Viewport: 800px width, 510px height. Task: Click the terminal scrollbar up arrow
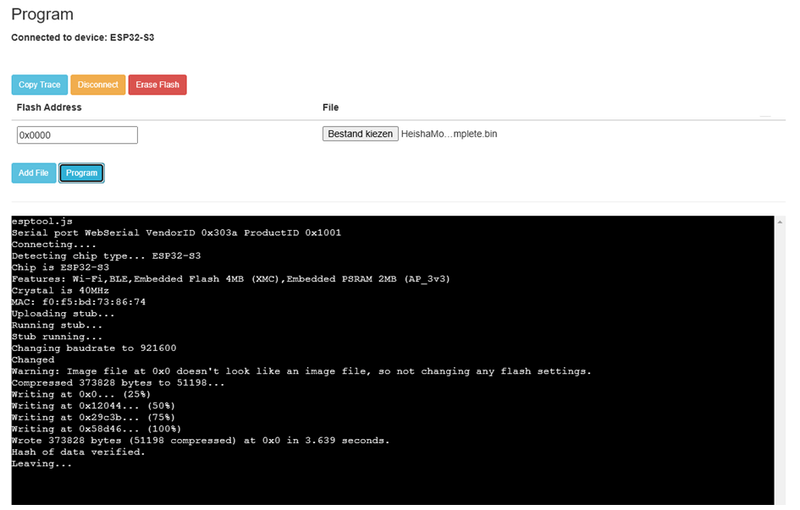coord(780,222)
